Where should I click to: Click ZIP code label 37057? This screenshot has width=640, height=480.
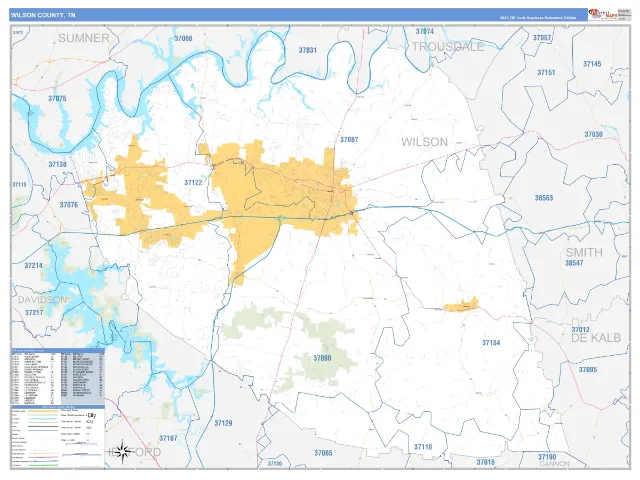coord(542,38)
